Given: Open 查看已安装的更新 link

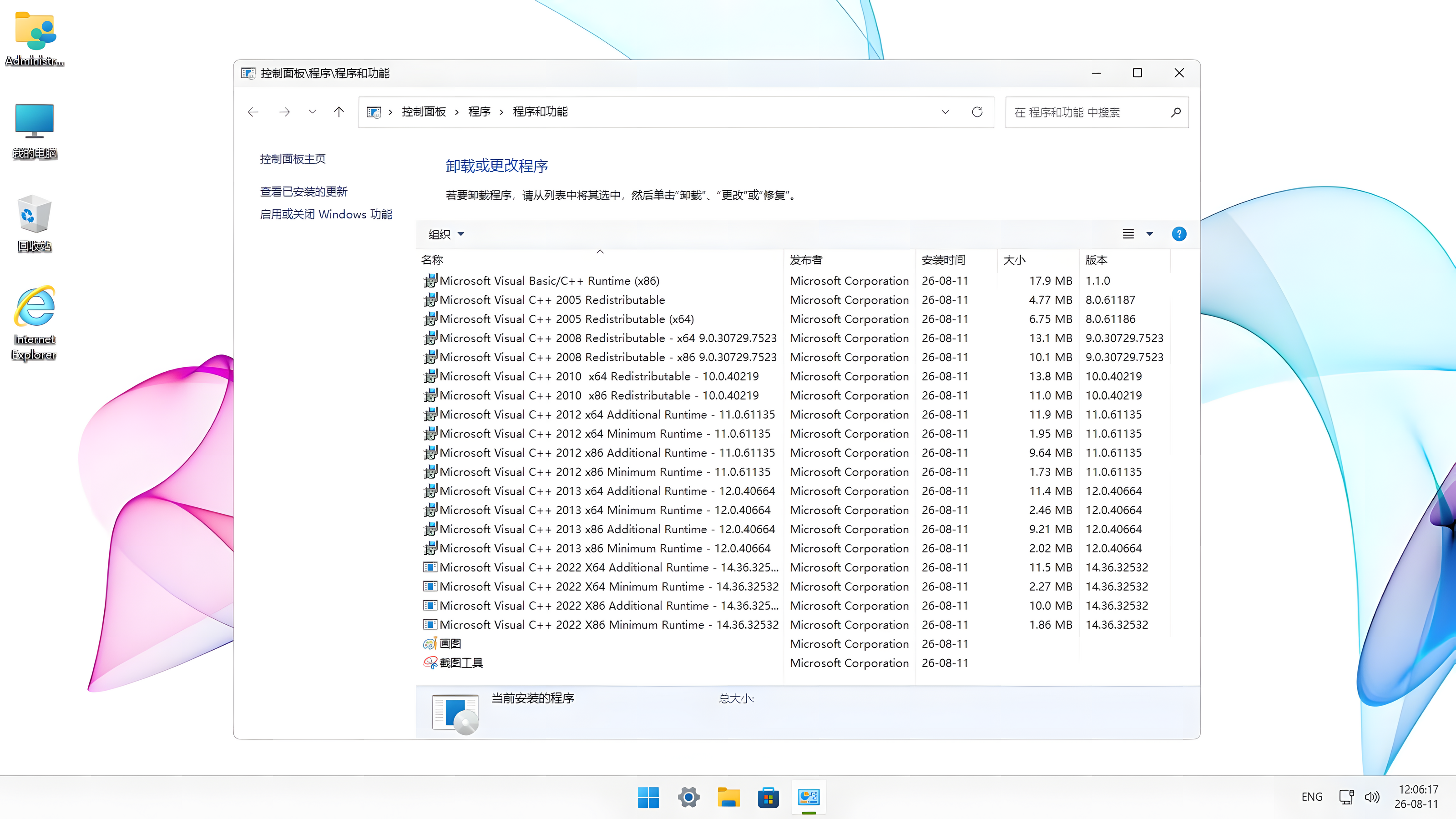Looking at the screenshot, I should (303, 192).
